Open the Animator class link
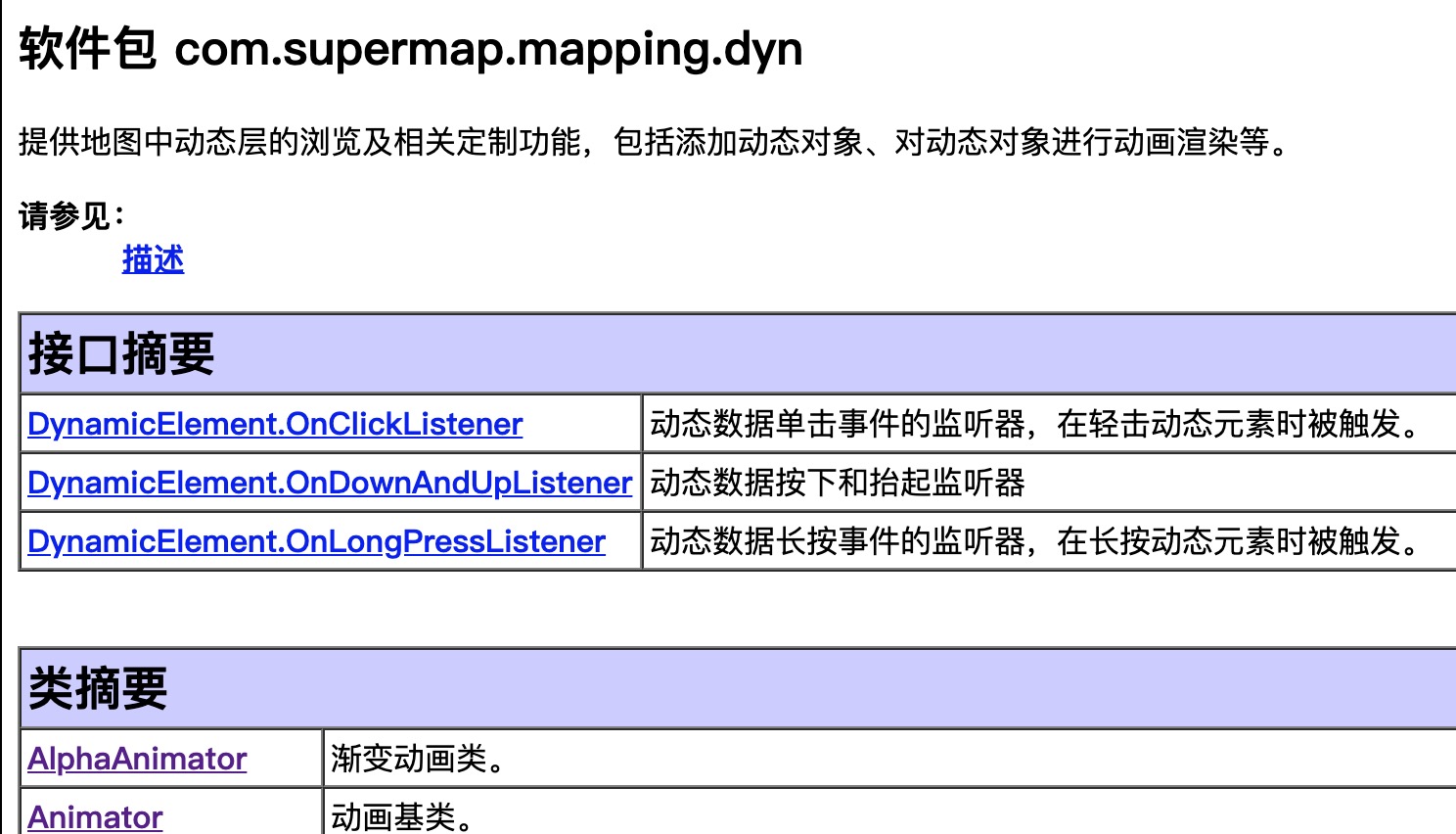 [x=95, y=817]
